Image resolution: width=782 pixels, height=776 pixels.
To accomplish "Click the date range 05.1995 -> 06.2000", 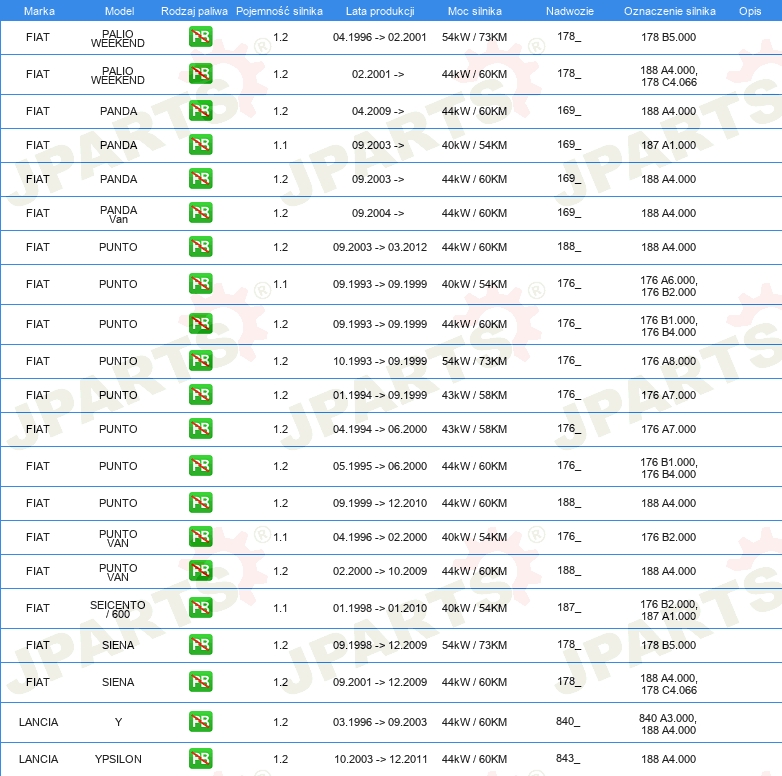I will pyautogui.click(x=380, y=466).
